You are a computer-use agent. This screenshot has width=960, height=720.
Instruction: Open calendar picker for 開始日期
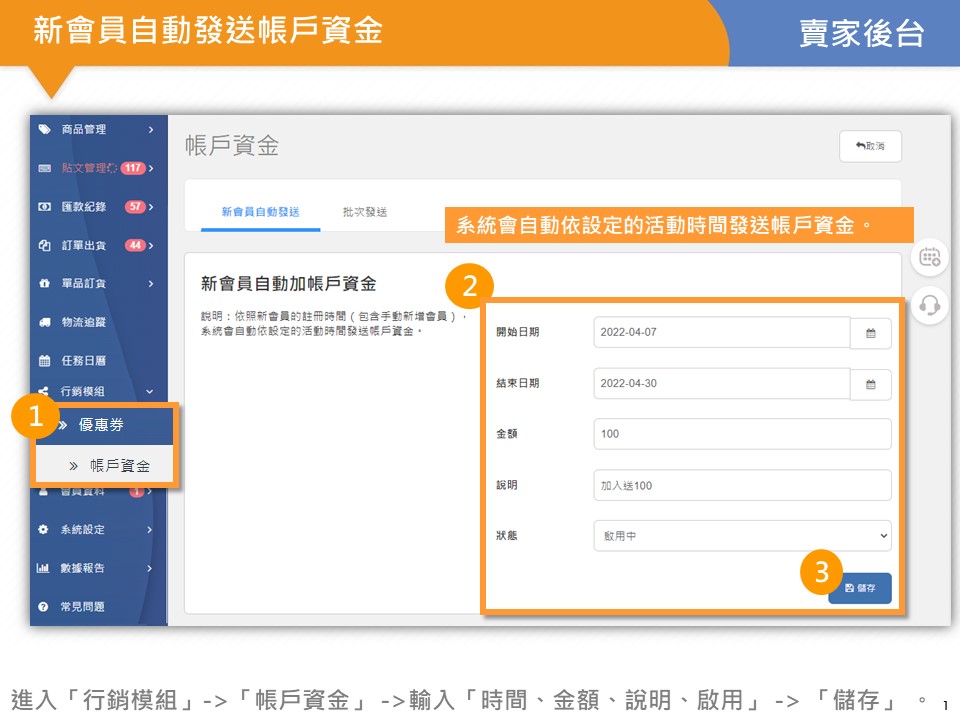[870, 333]
